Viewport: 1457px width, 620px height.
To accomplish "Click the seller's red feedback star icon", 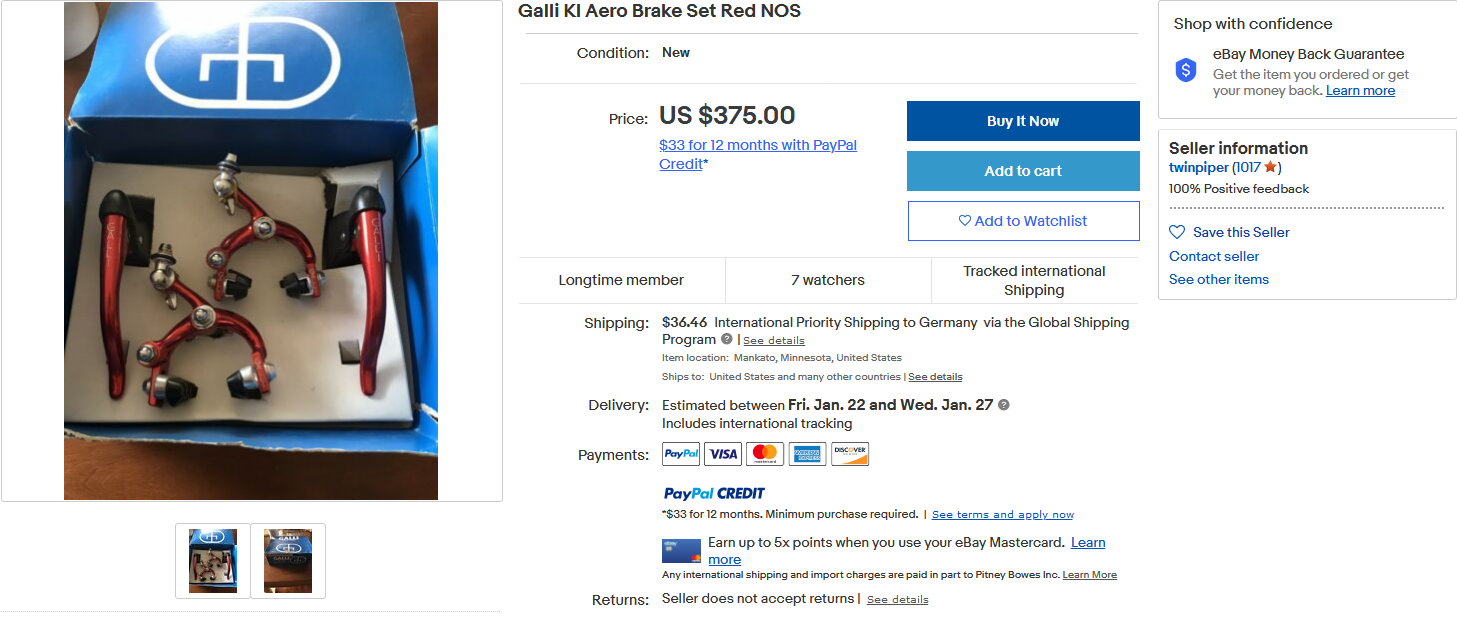I will [x=1270, y=168].
